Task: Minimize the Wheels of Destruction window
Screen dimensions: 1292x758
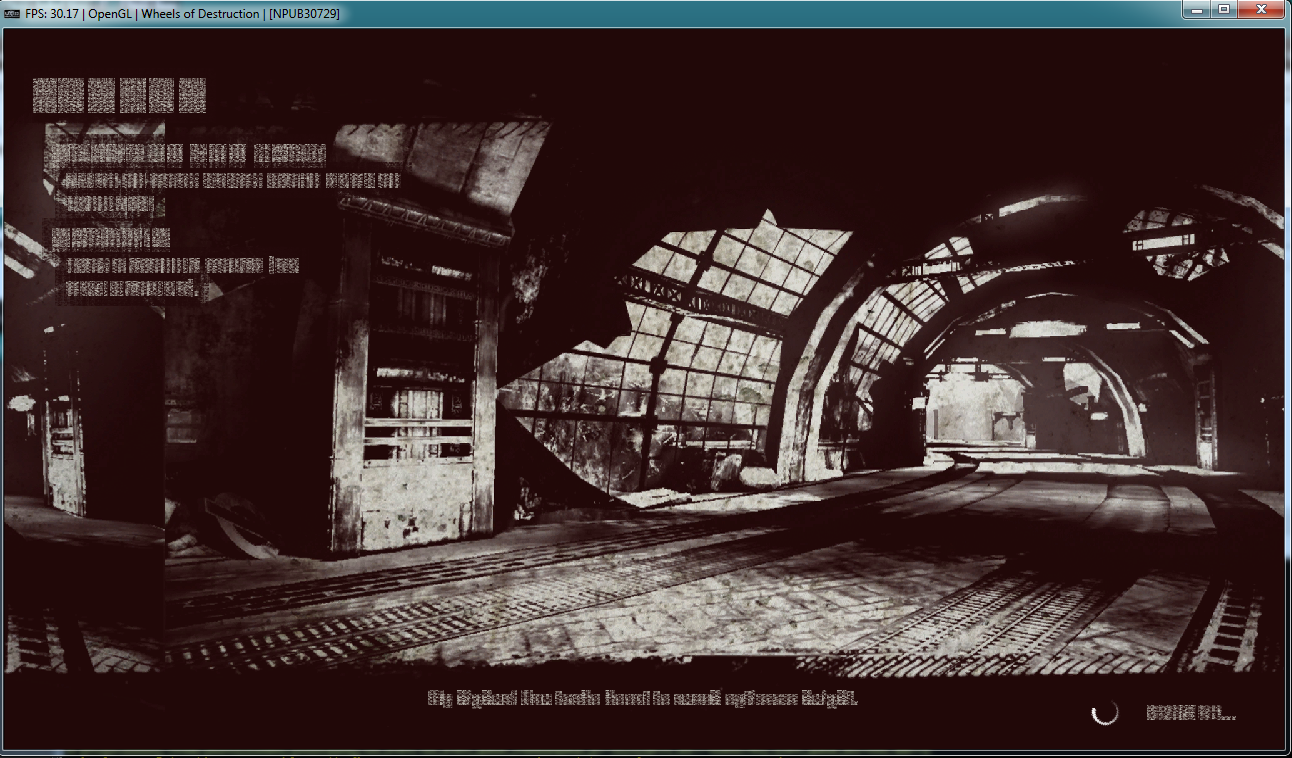Action: click(1198, 9)
